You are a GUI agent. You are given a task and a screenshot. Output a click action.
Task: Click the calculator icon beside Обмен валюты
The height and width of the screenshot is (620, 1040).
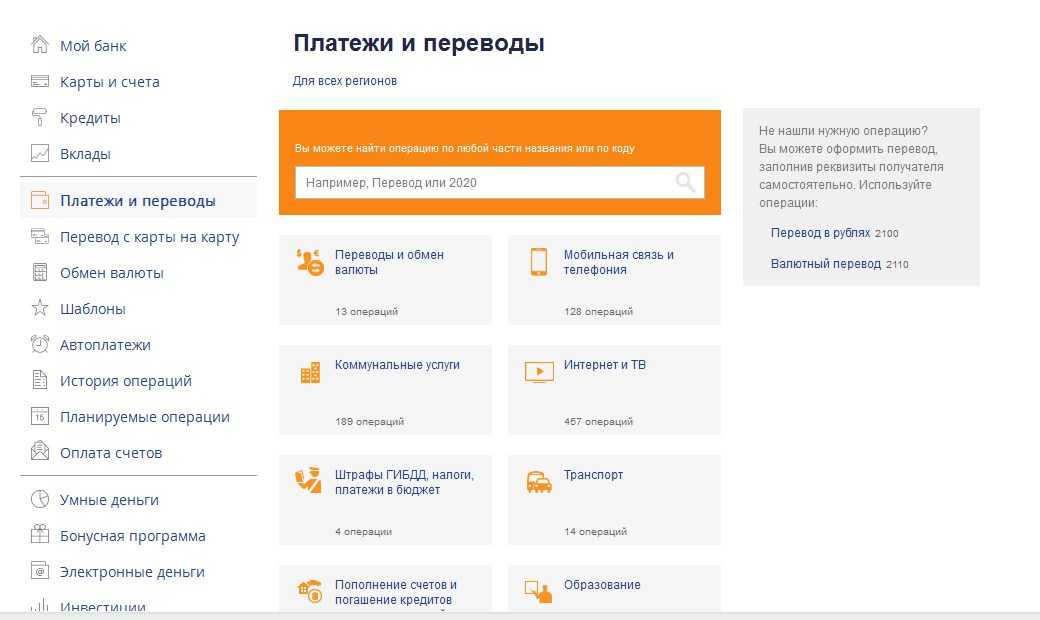point(40,272)
